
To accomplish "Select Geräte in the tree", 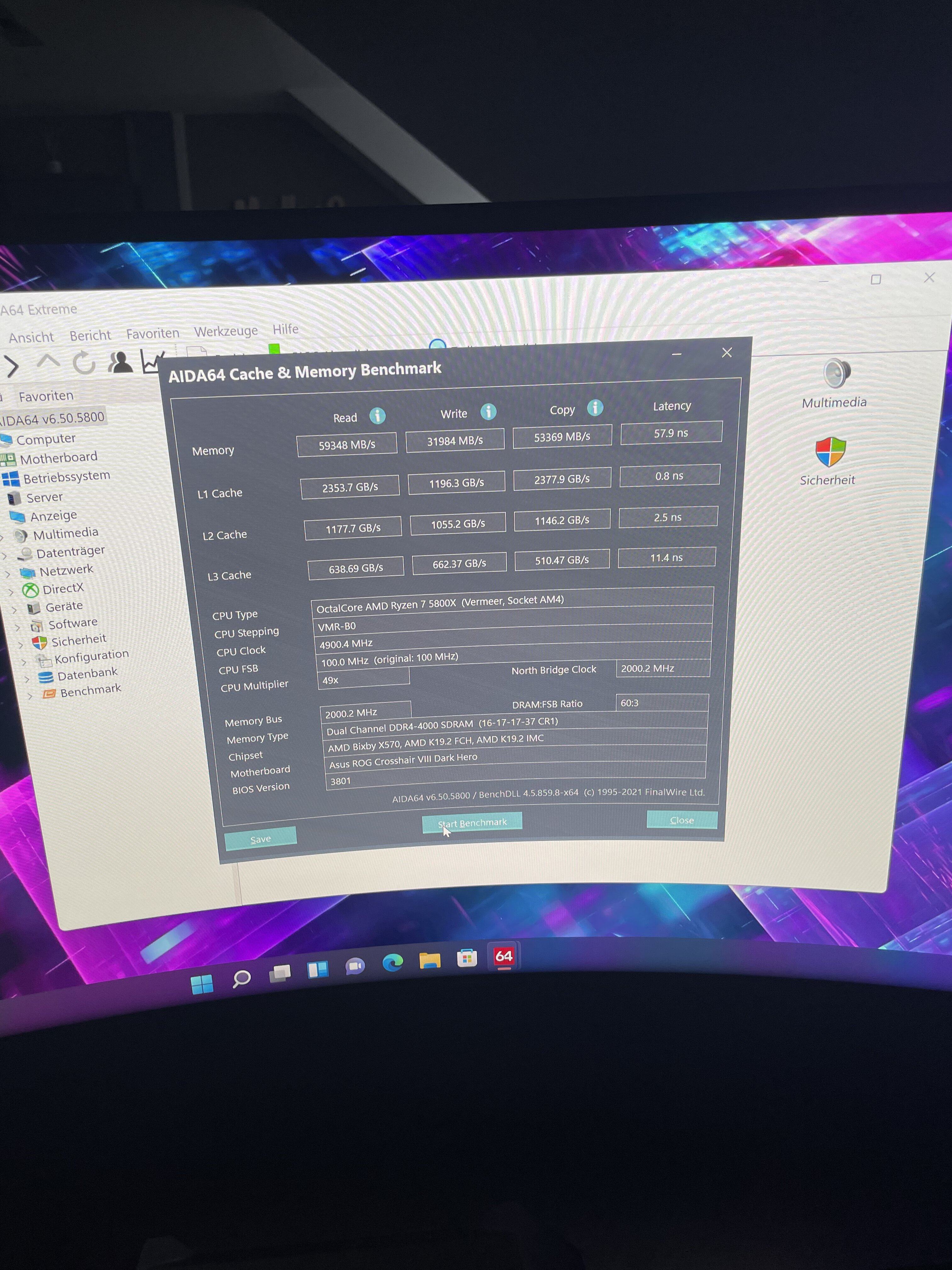I will coord(64,606).
